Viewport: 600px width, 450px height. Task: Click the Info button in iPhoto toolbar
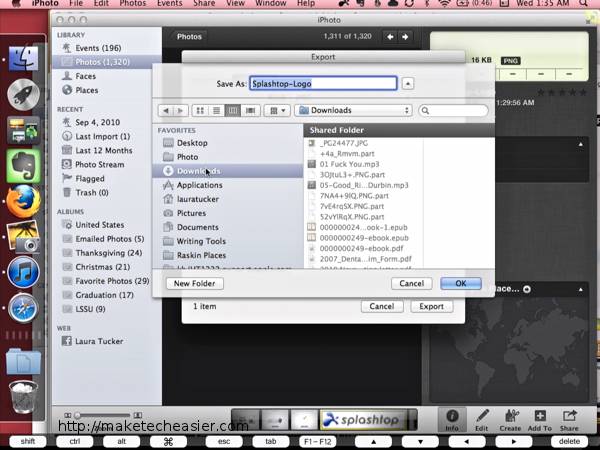tap(452, 420)
